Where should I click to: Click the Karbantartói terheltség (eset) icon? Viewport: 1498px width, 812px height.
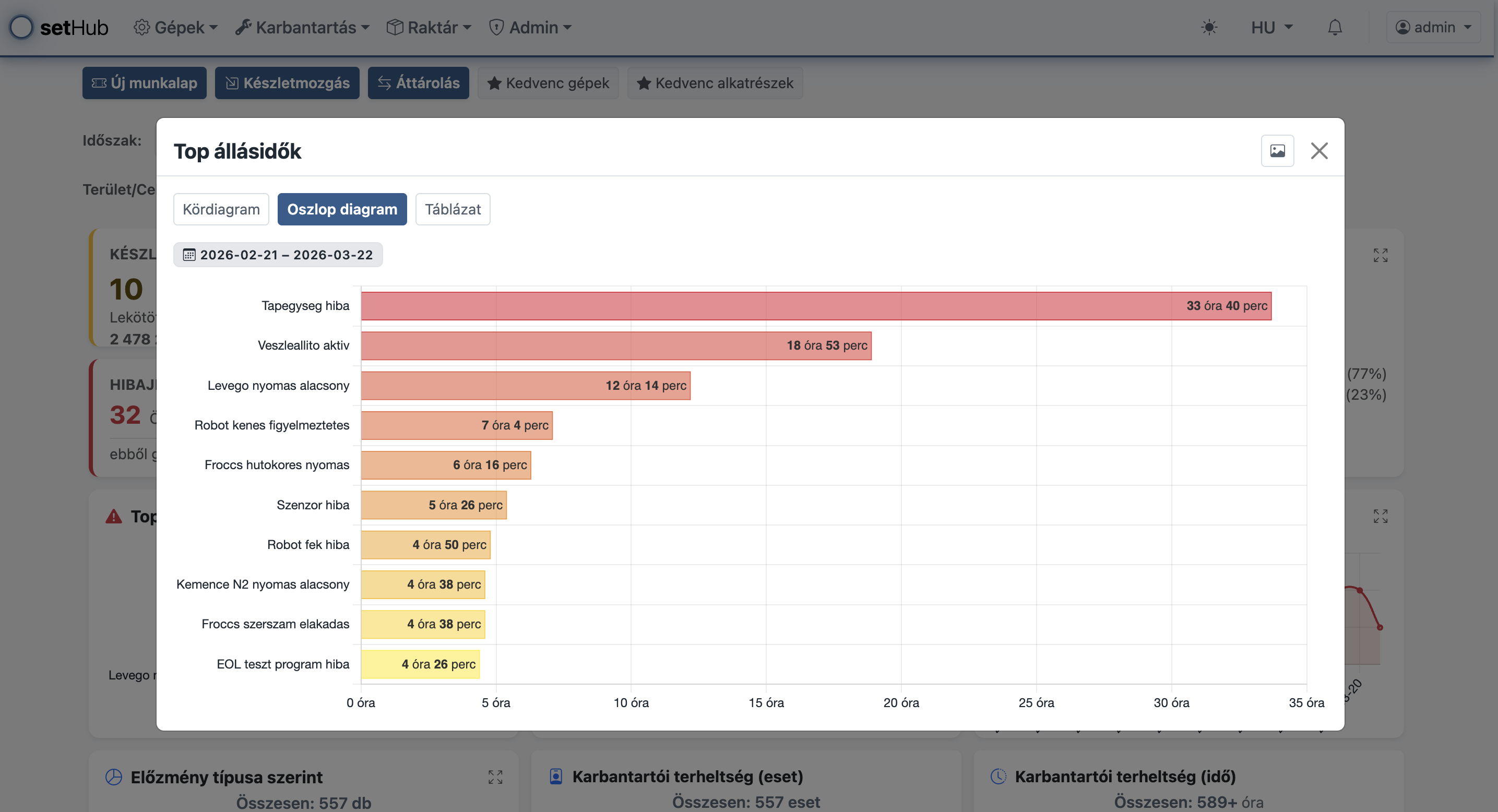point(555,777)
